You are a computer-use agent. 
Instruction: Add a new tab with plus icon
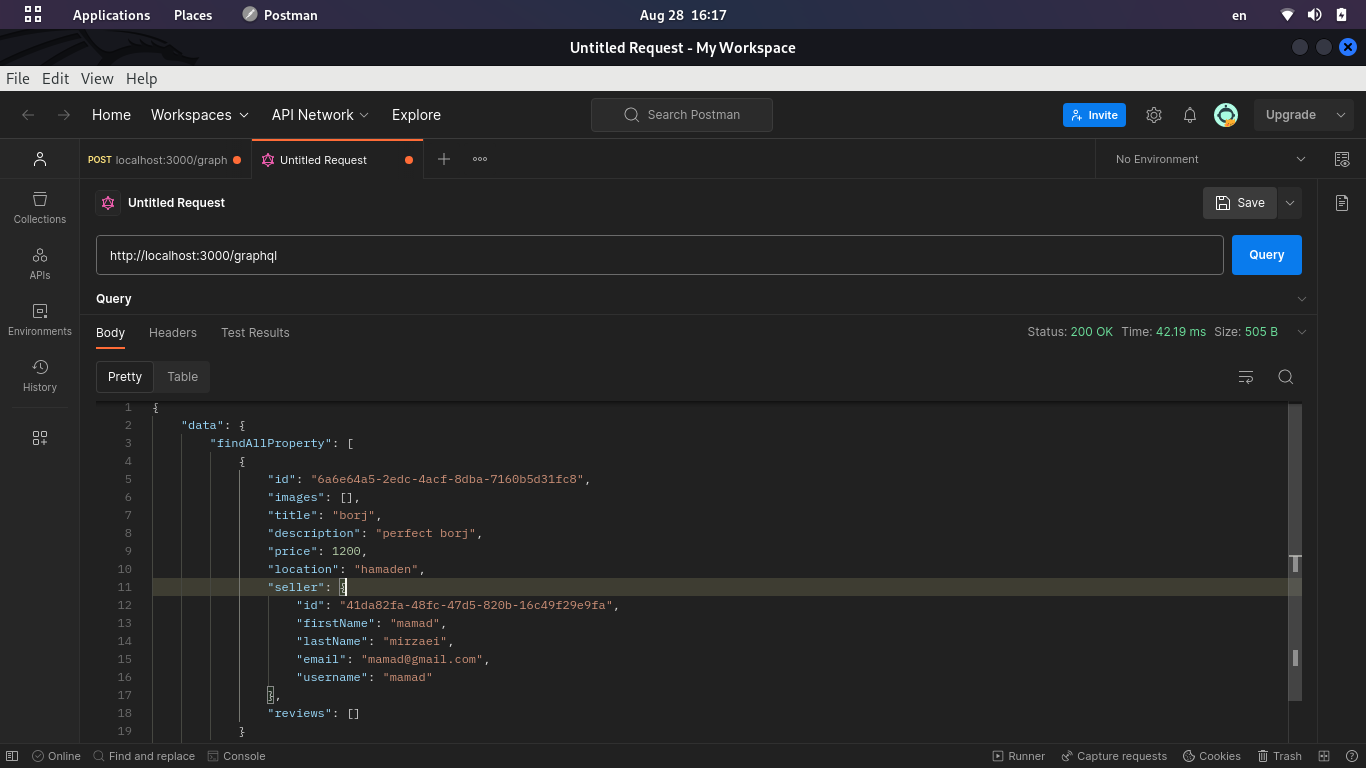click(444, 159)
